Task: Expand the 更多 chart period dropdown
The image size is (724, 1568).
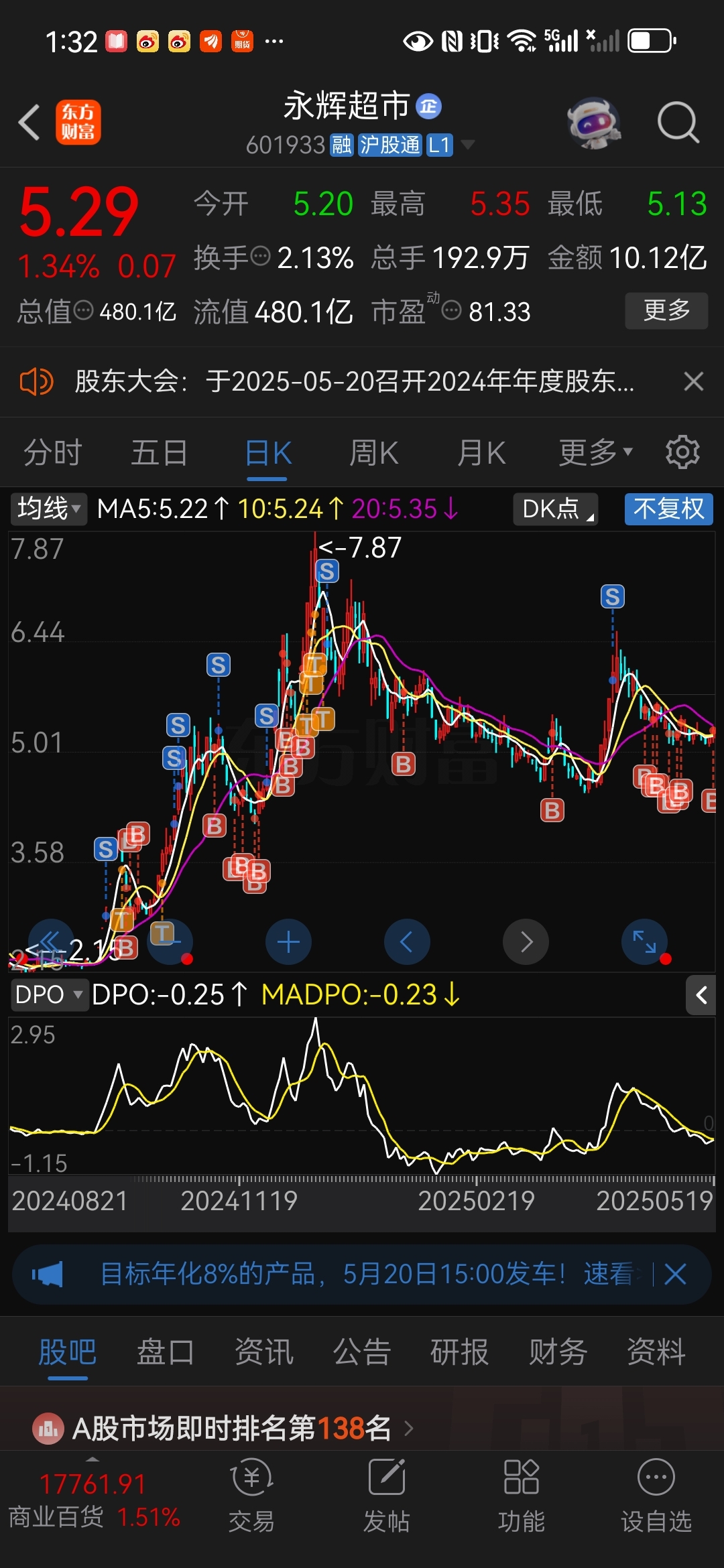Action: click(x=595, y=453)
